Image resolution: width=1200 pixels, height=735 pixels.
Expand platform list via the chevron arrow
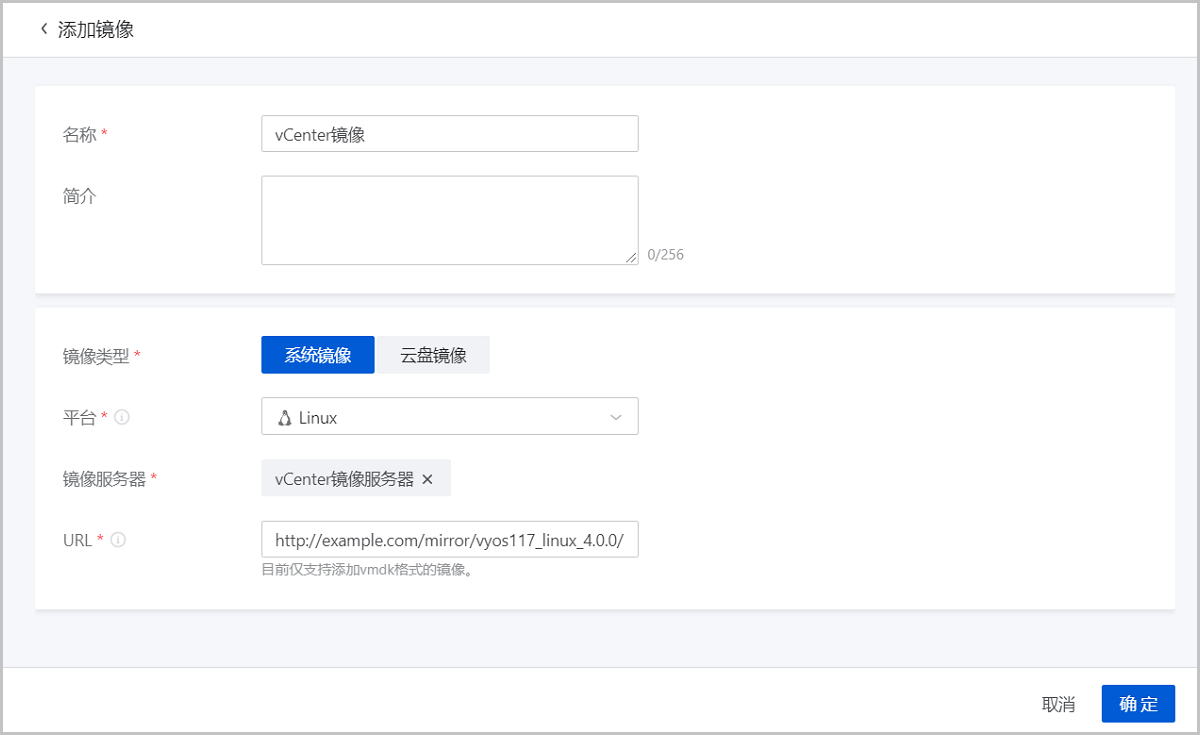(616, 418)
